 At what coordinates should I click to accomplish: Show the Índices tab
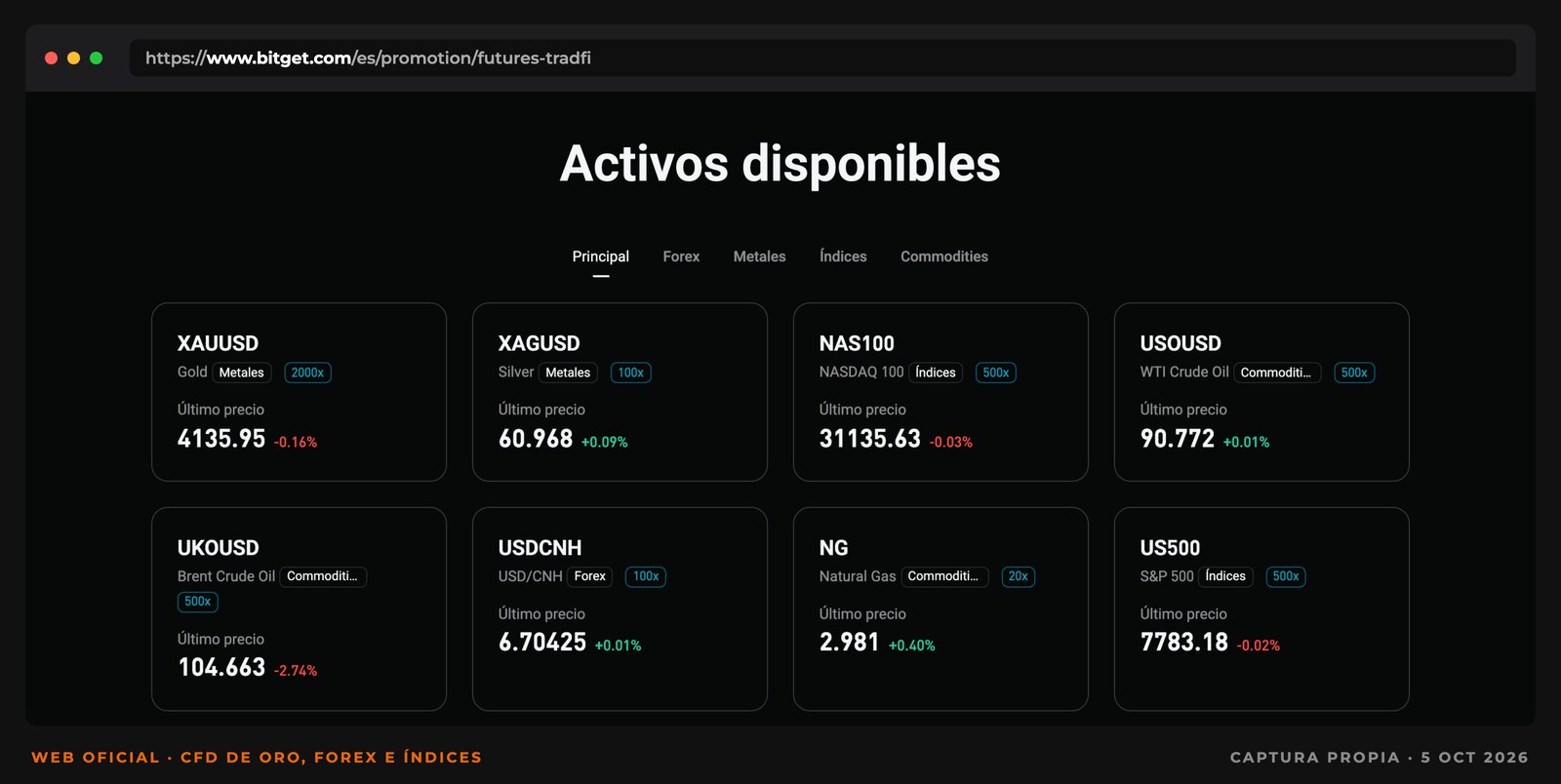[843, 256]
